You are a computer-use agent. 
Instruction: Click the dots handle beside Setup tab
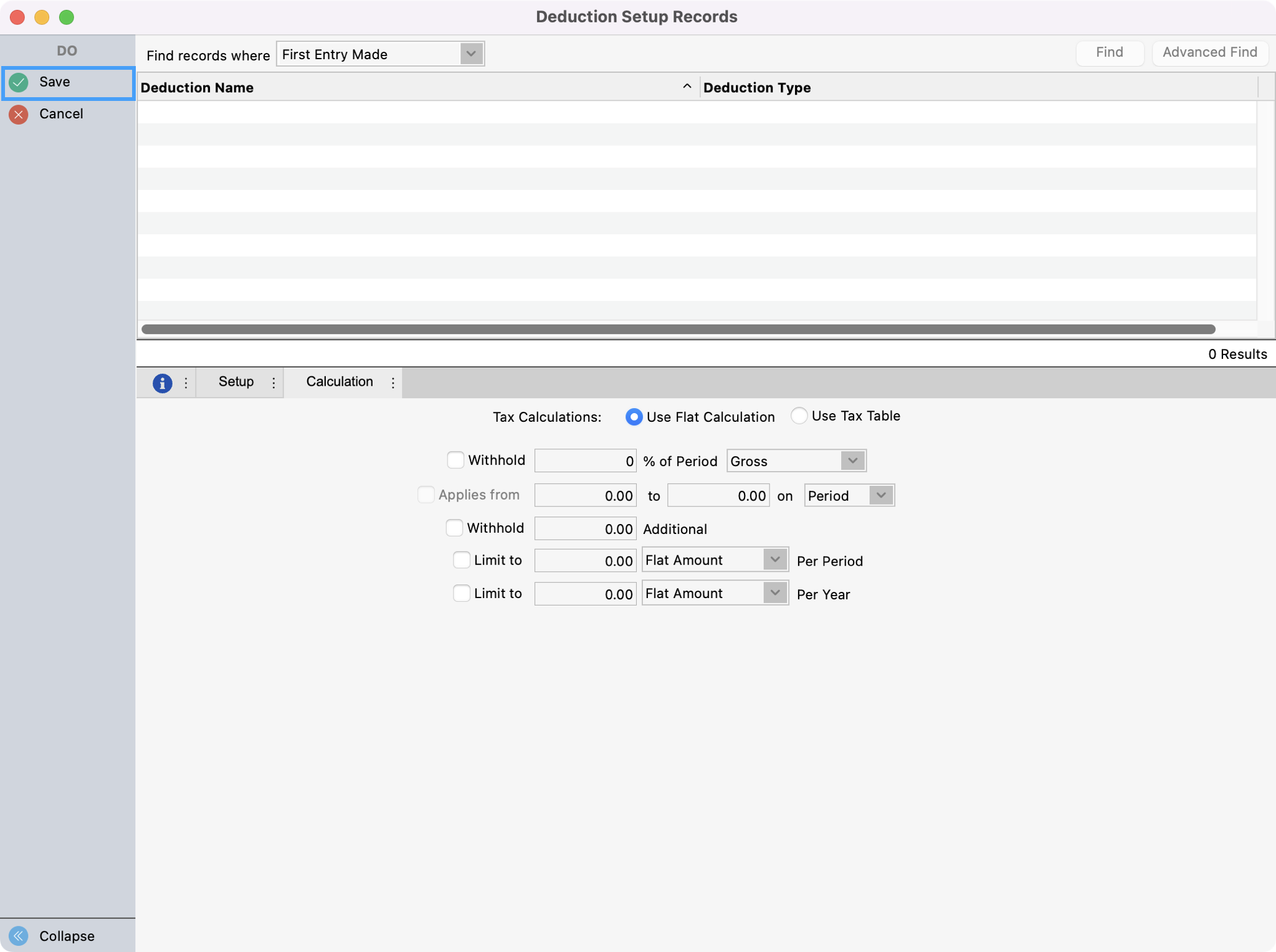274,383
